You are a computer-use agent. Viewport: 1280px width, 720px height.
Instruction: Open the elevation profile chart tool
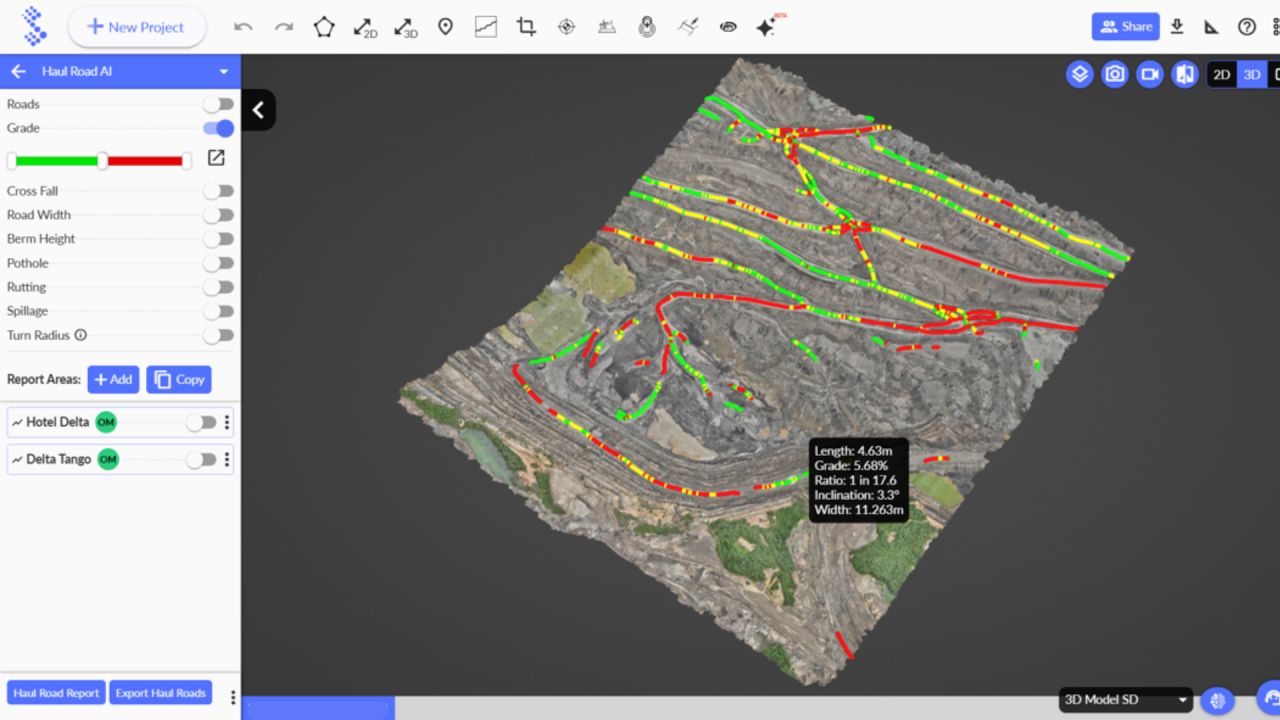(486, 27)
